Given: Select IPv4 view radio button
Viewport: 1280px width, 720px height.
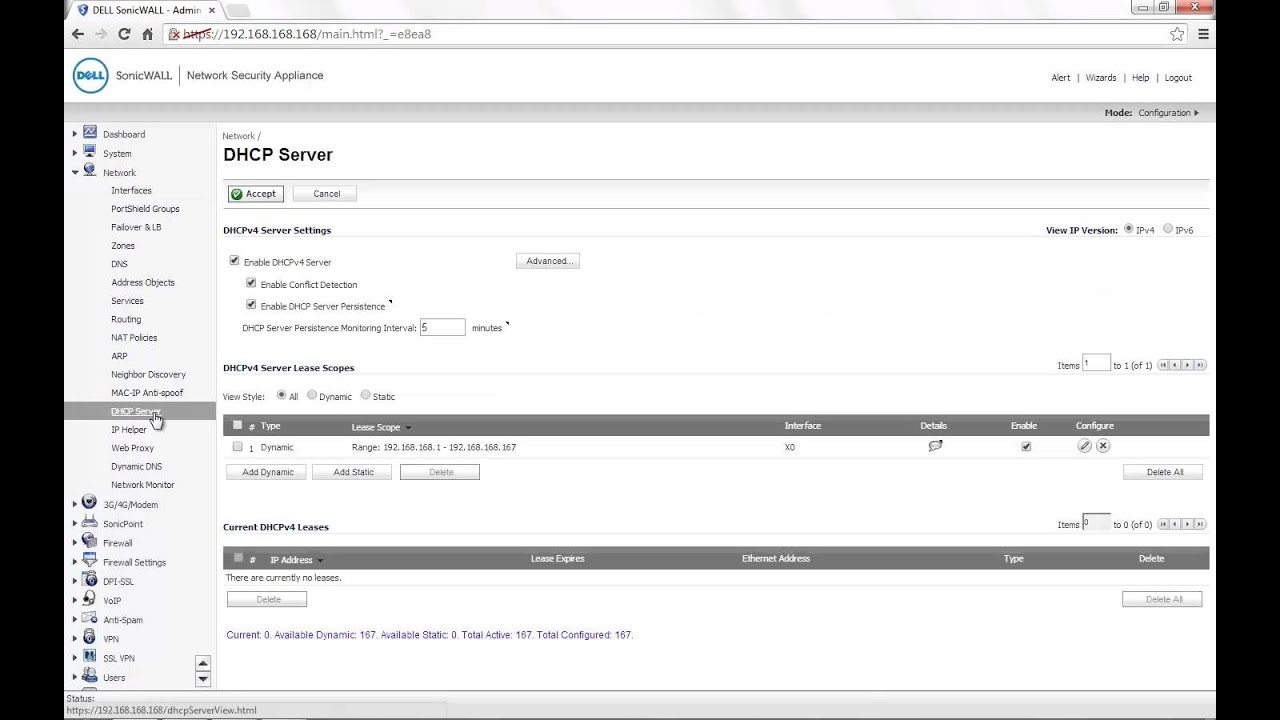Looking at the screenshot, I should [1129, 229].
